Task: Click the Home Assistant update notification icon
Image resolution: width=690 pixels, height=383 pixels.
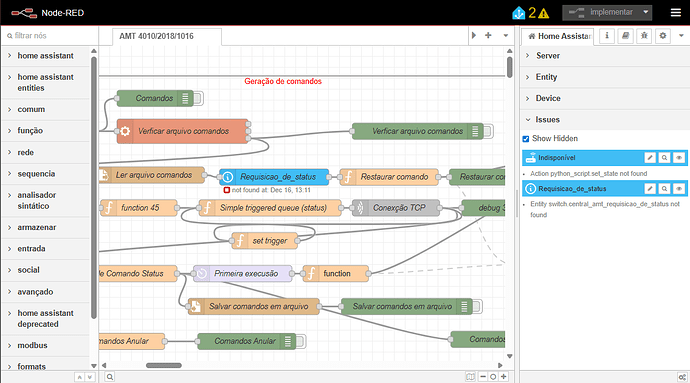Action: tap(518, 13)
